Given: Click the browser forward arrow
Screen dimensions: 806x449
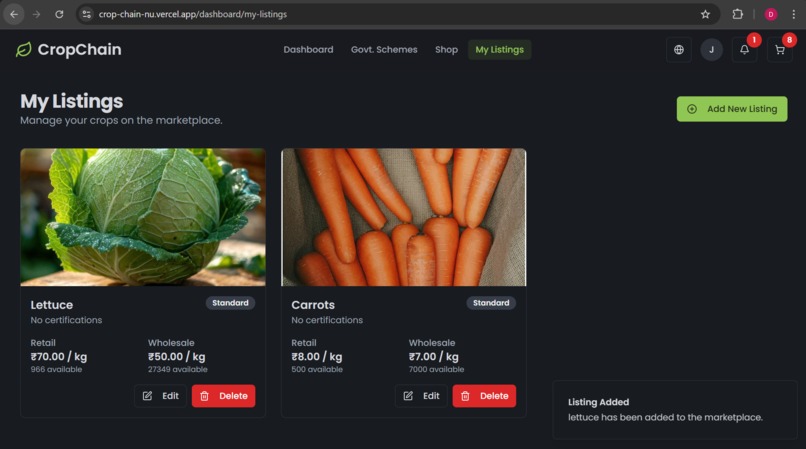Looking at the screenshot, I should pyautogui.click(x=36, y=14).
